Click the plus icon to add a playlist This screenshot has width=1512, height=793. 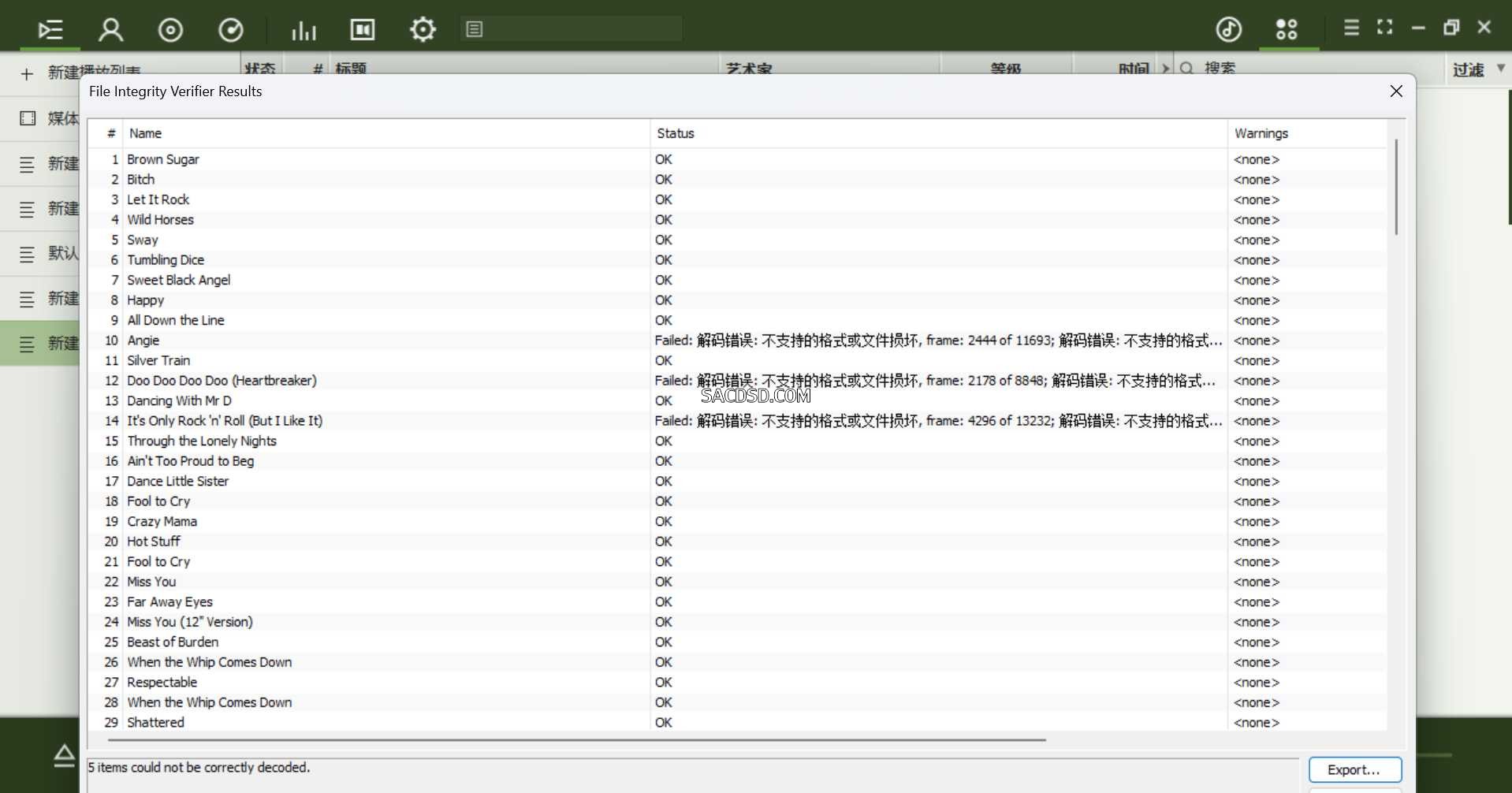27,74
